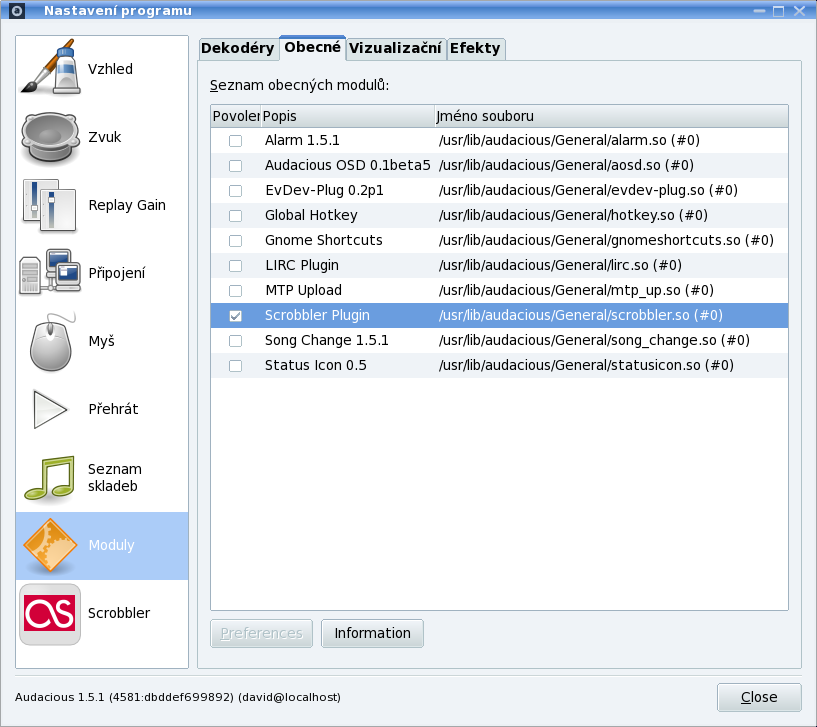Select the Moduly orange puzzle icon

(50, 545)
